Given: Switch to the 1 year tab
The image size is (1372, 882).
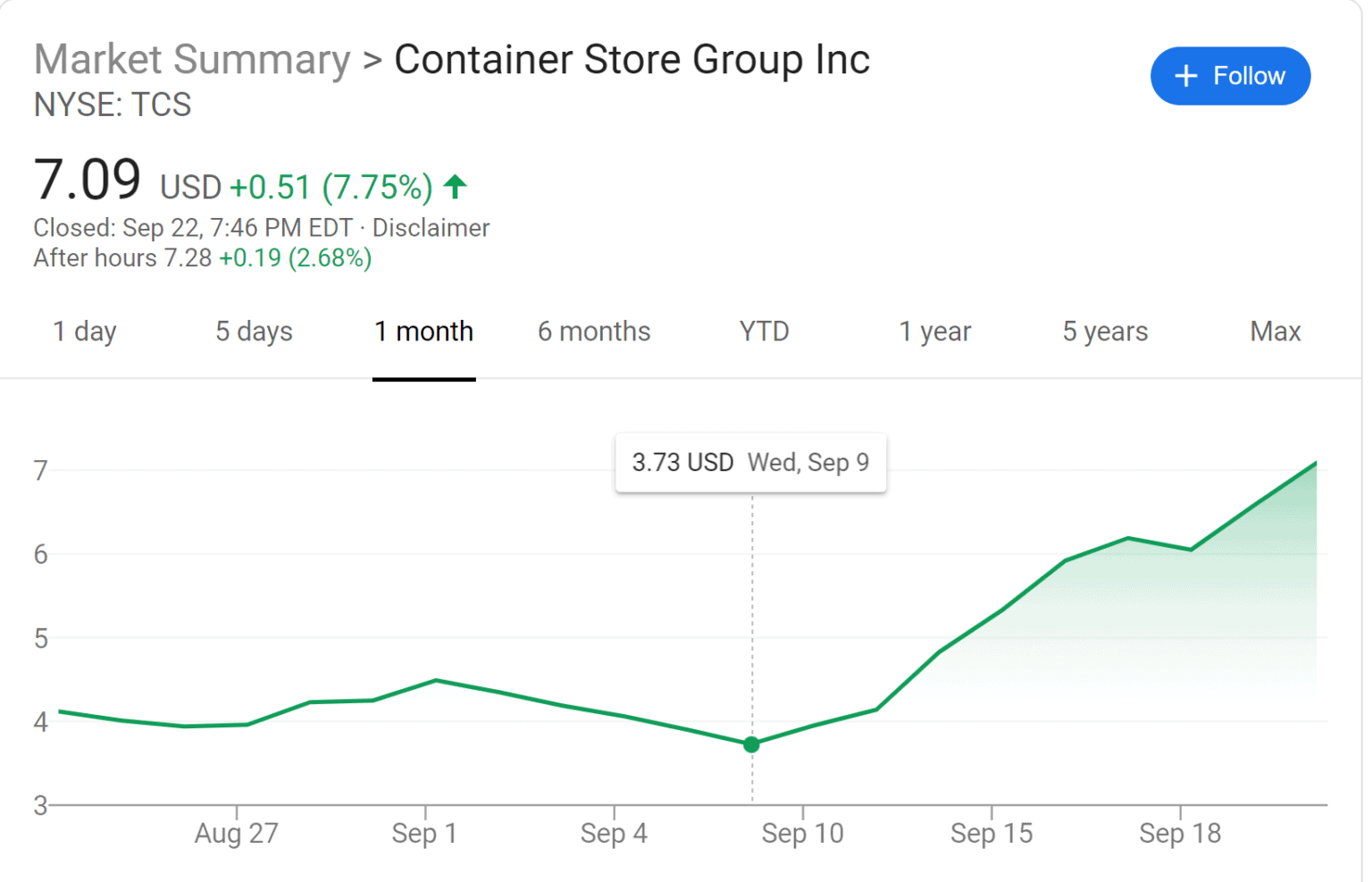Looking at the screenshot, I should 934,332.
